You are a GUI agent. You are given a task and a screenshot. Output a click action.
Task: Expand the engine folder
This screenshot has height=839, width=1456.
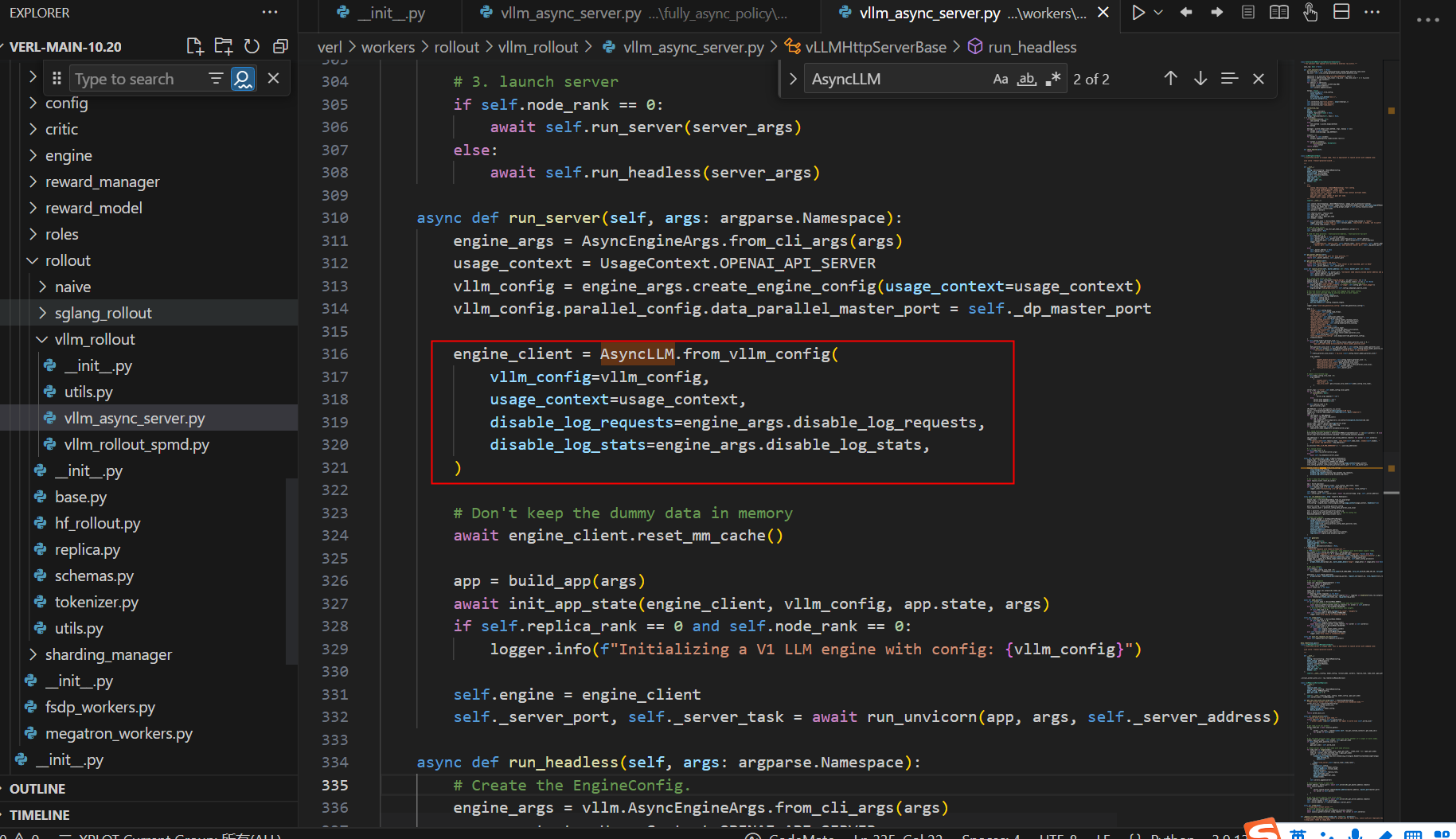pyautogui.click(x=33, y=155)
